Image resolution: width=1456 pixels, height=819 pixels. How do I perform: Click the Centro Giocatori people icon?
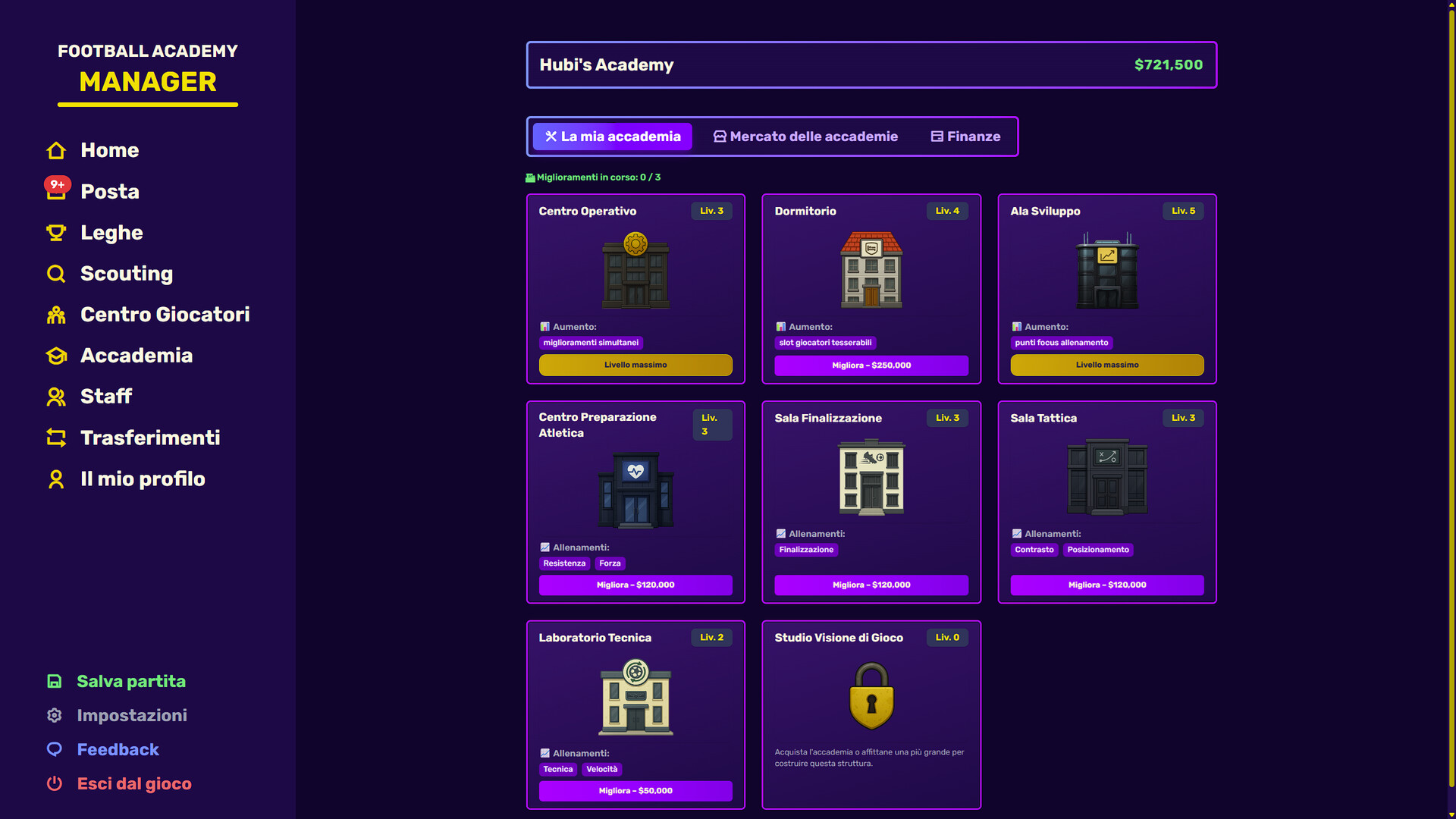(56, 315)
